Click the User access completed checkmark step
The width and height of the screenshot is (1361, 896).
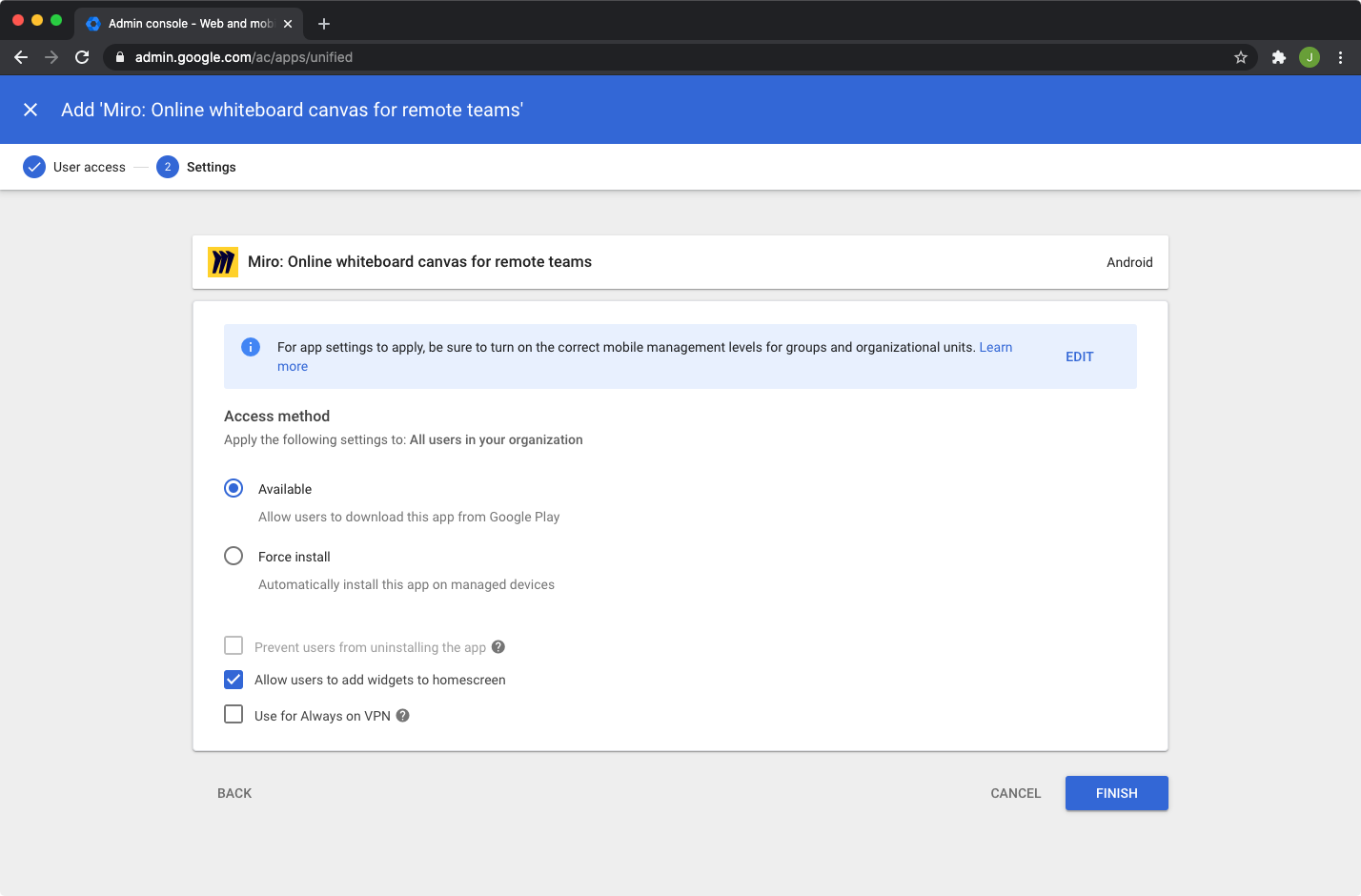tap(34, 167)
